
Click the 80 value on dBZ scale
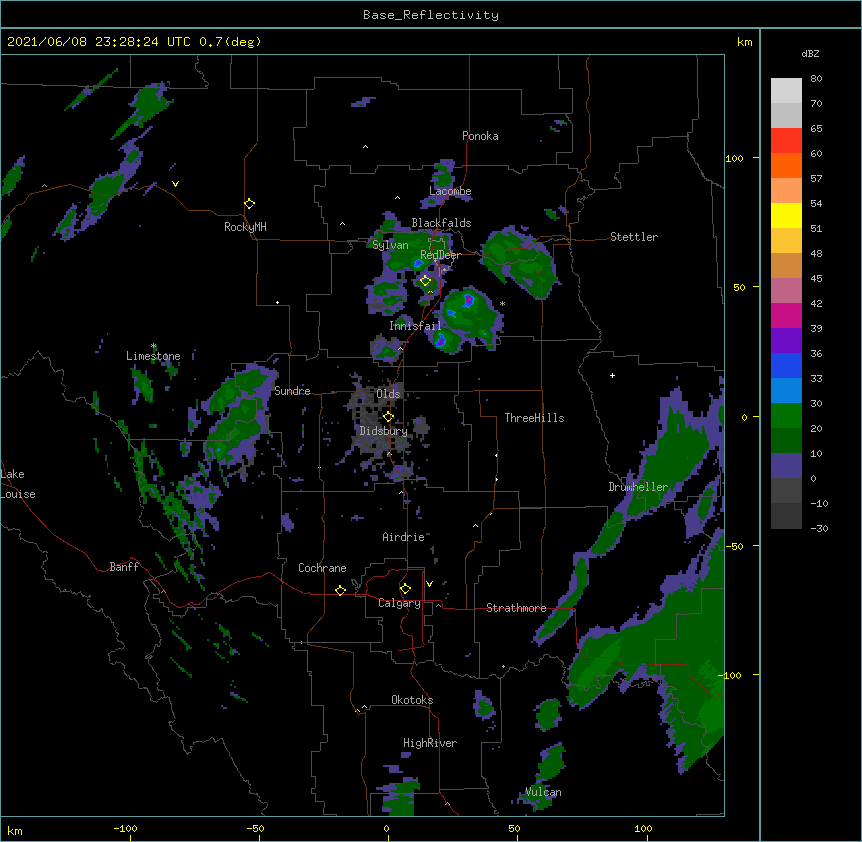click(816, 79)
